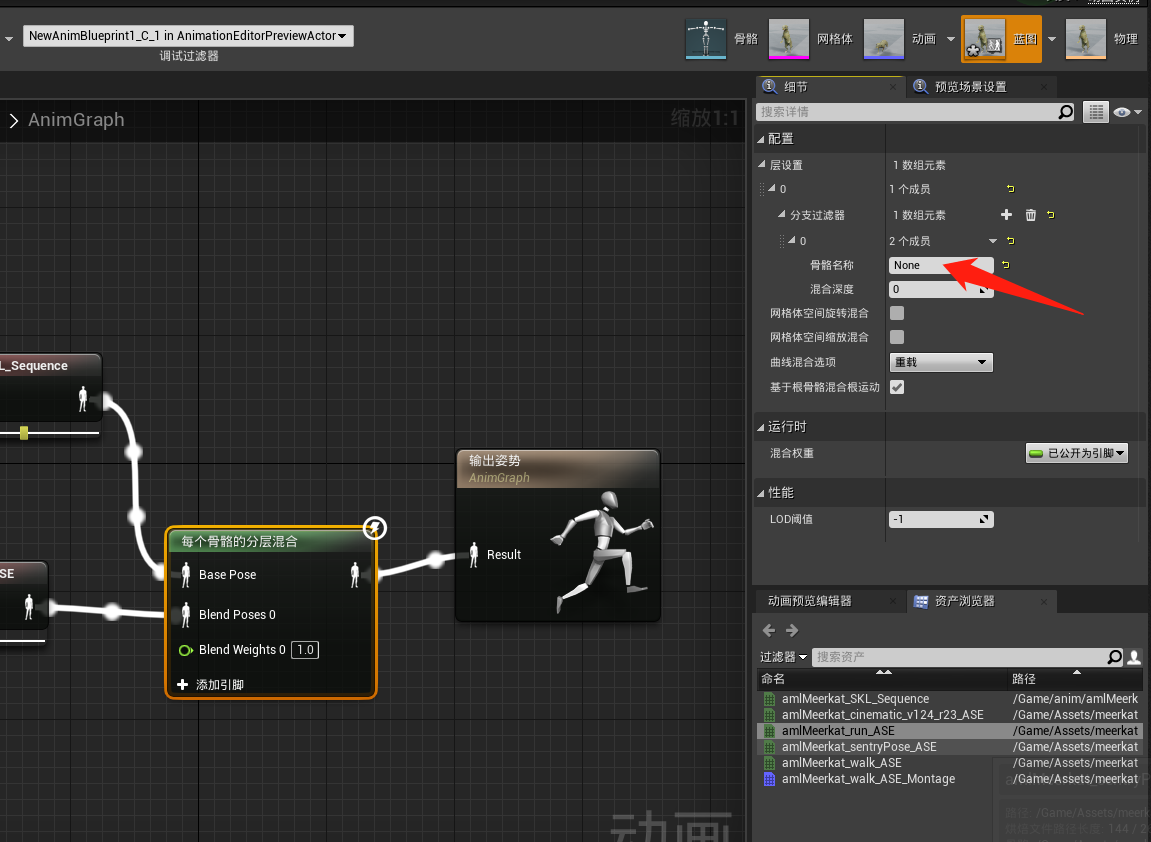Click 添加引脚 on the layered blend node
Viewport: 1151px width, 842px height.
215,684
